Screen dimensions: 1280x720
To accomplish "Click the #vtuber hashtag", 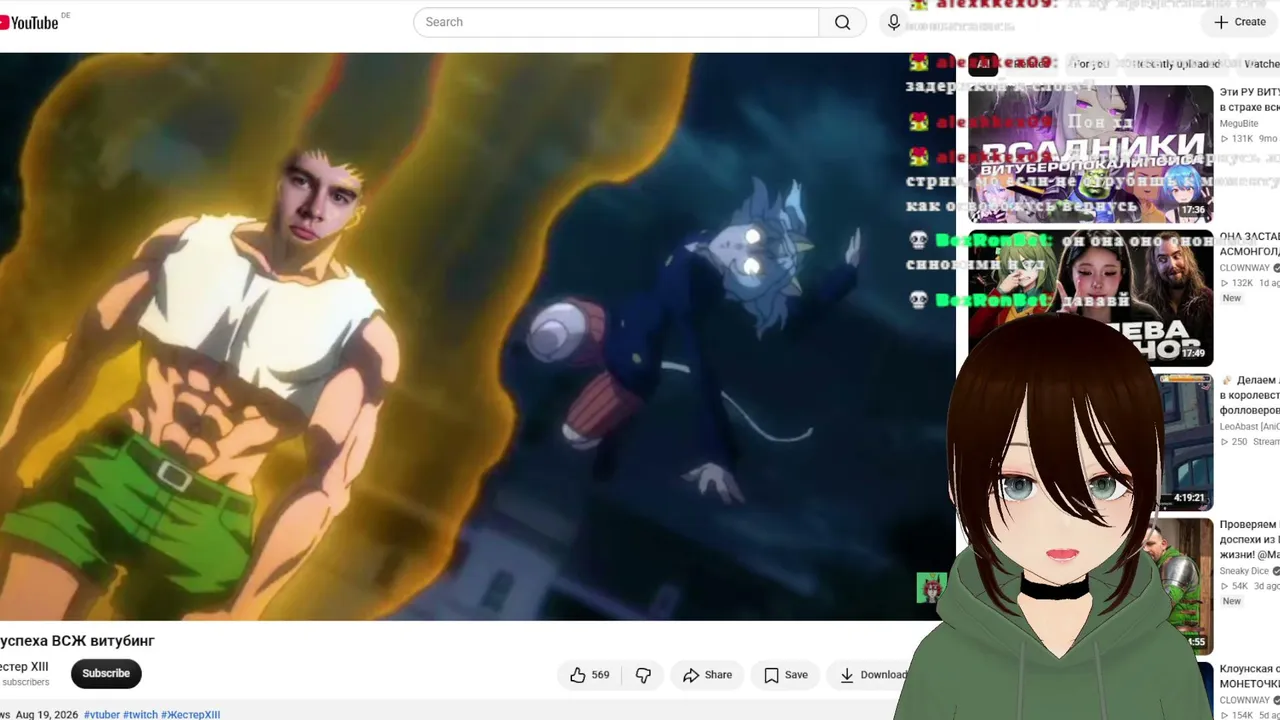I will [x=102, y=715].
